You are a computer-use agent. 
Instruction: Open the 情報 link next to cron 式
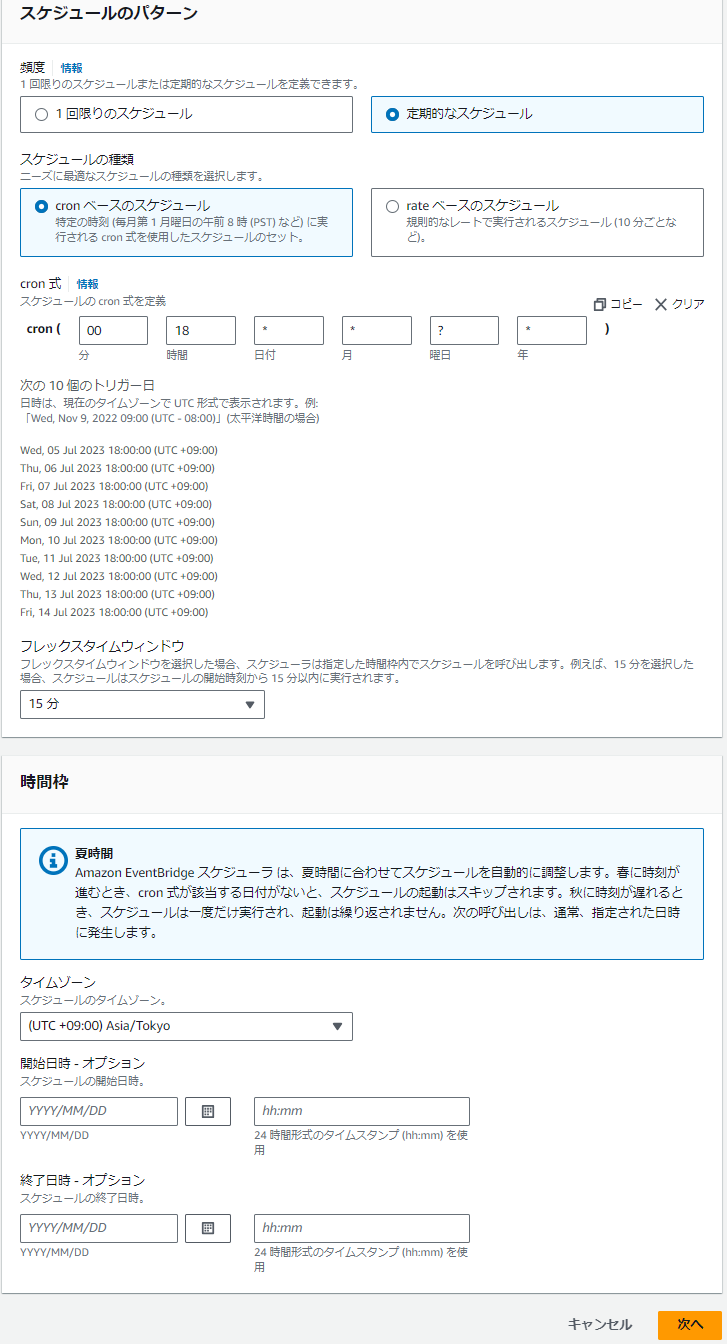click(88, 284)
